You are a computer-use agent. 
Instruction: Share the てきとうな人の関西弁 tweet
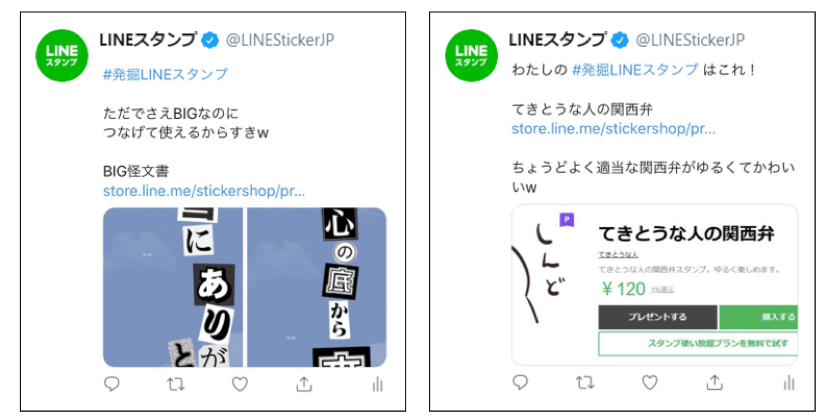pyautogui.click(x=714, y=382)
